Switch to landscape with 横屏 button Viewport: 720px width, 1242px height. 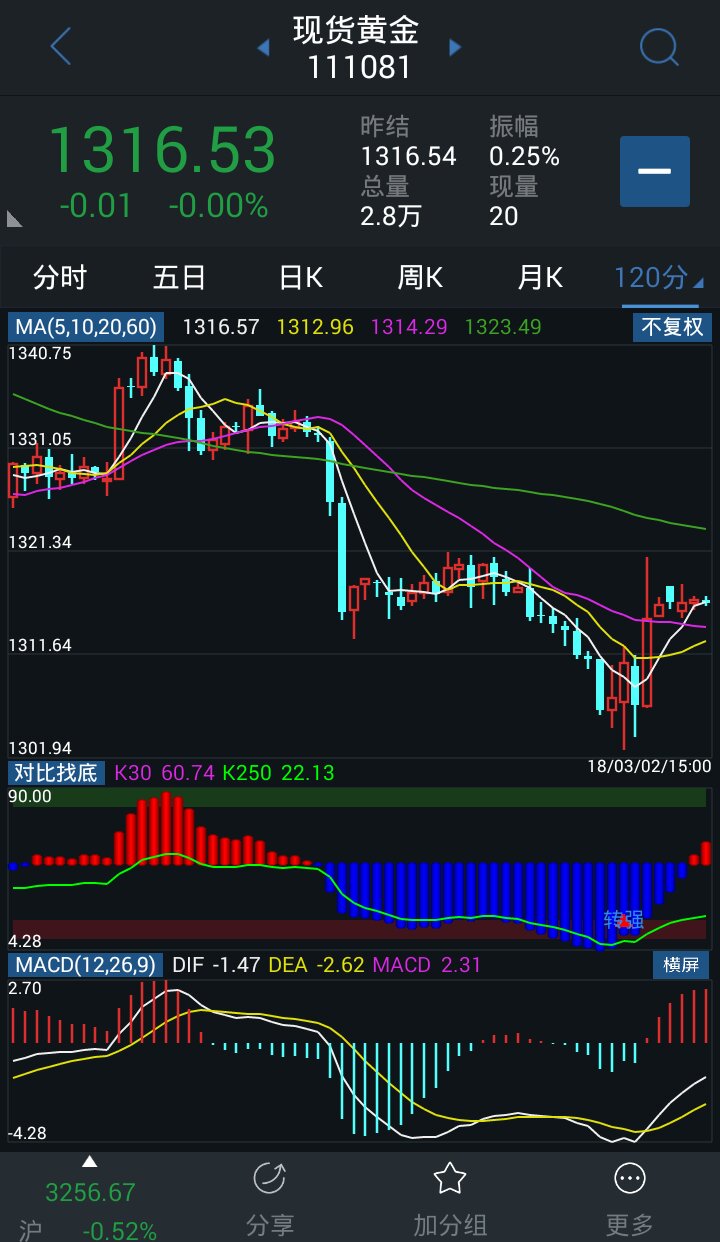[x=681, y=965]
